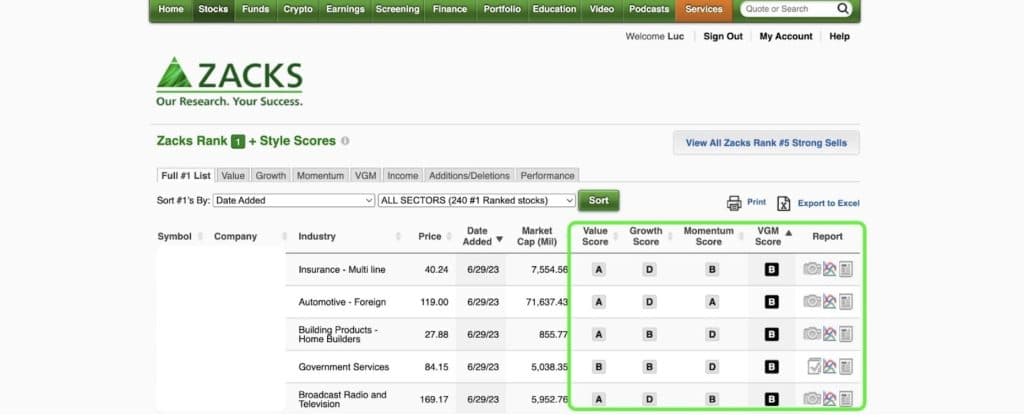Open checkmark report icon in Government Services row
1024x417 pixels.
(x=814, y=366)
